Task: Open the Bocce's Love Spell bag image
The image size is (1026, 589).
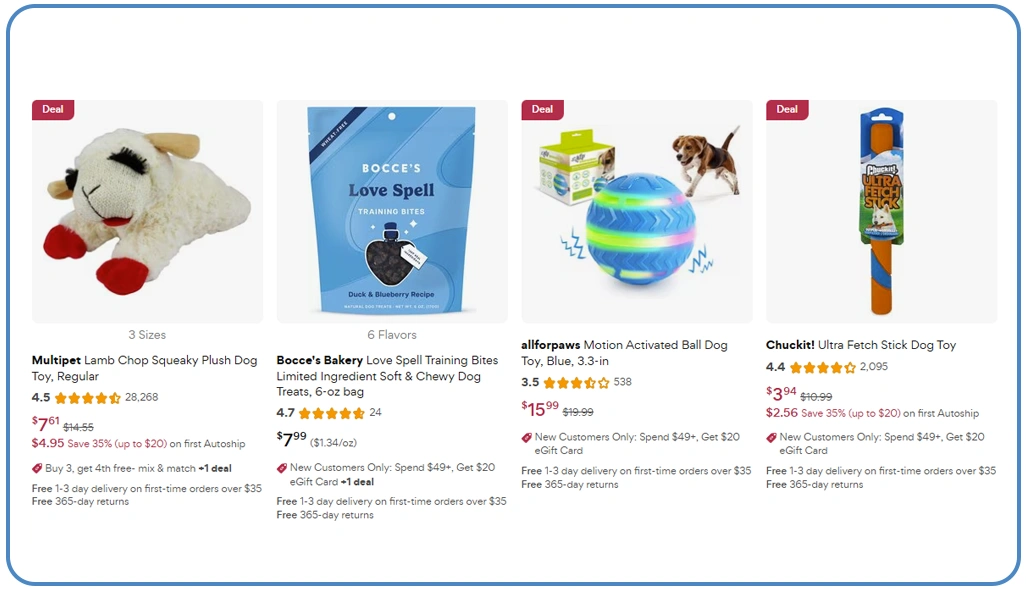Action: tap(392, 211)
